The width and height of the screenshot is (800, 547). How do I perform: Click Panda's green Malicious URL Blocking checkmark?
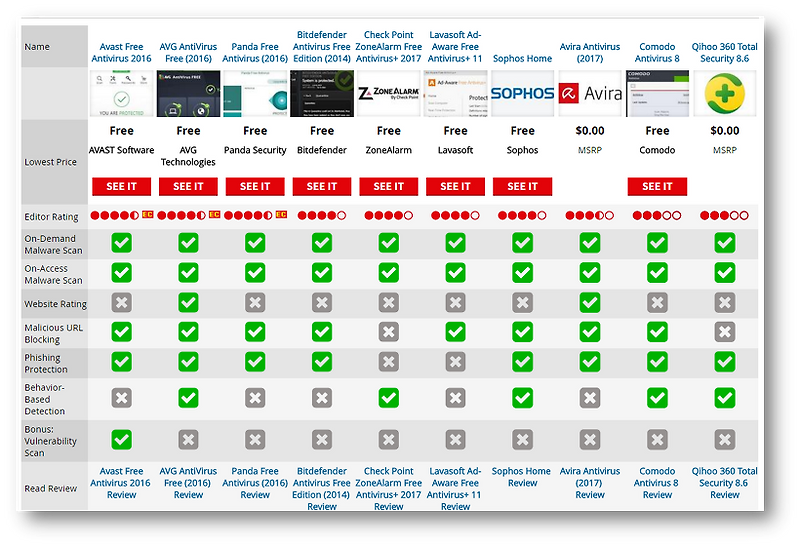255,332
